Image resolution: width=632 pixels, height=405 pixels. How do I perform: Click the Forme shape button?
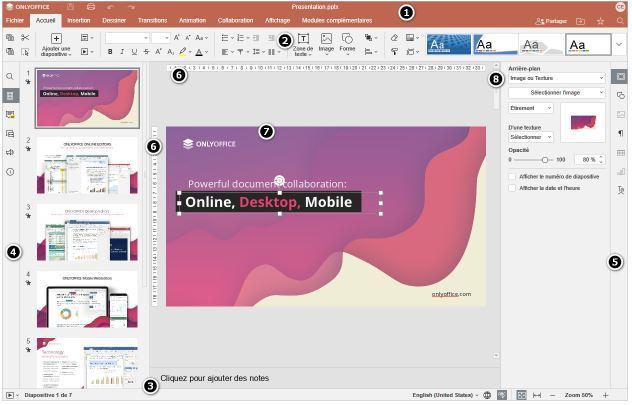pyautogui.click(x=347, y=44)
